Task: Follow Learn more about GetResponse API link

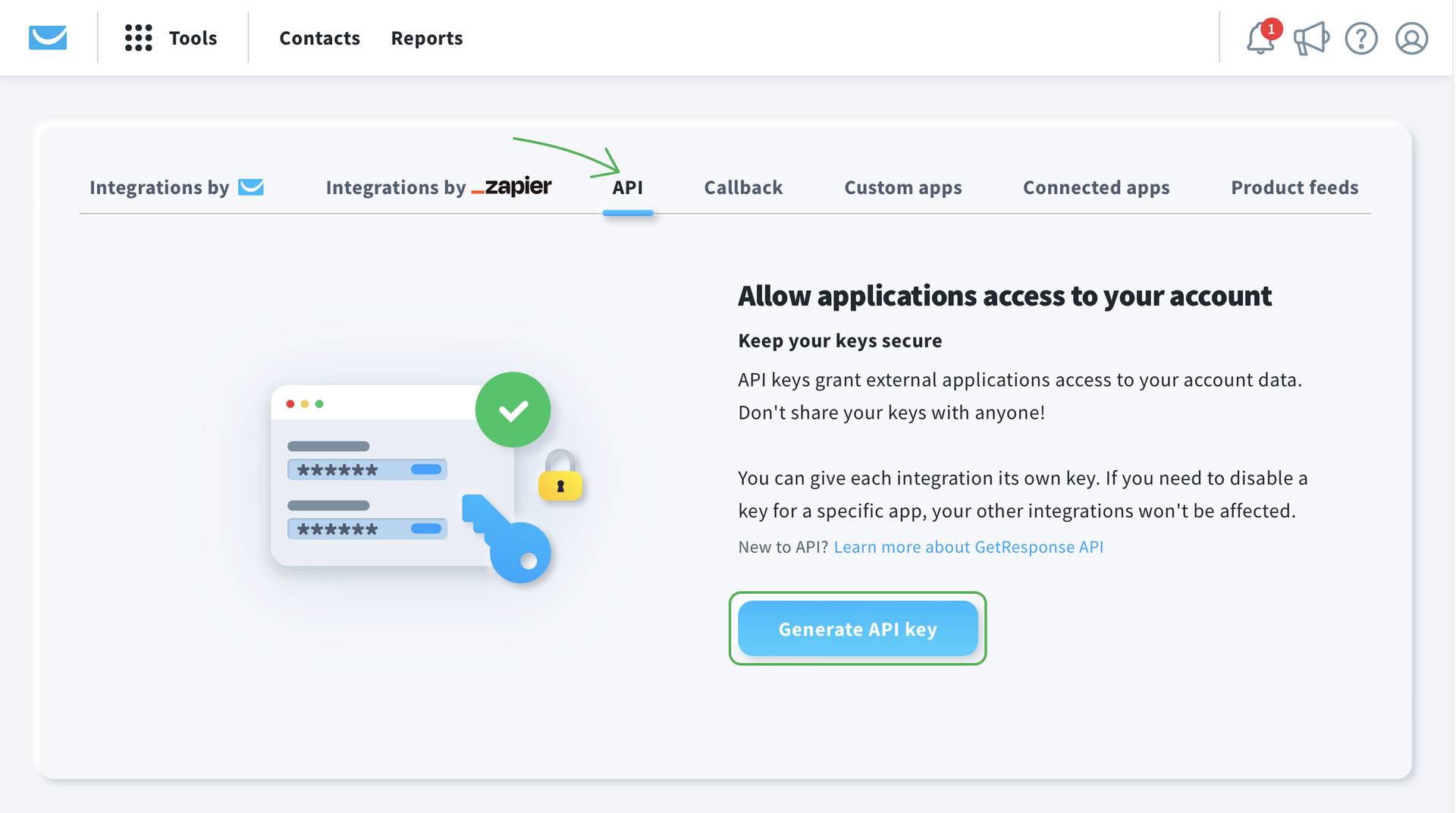Action: (968, 547)
